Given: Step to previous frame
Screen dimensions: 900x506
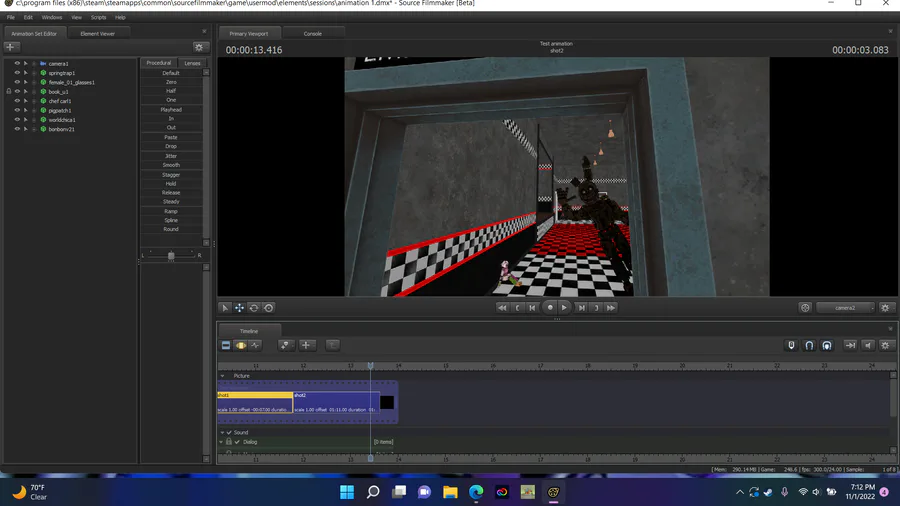Looking at the screenshot, I should click(533, 308).
